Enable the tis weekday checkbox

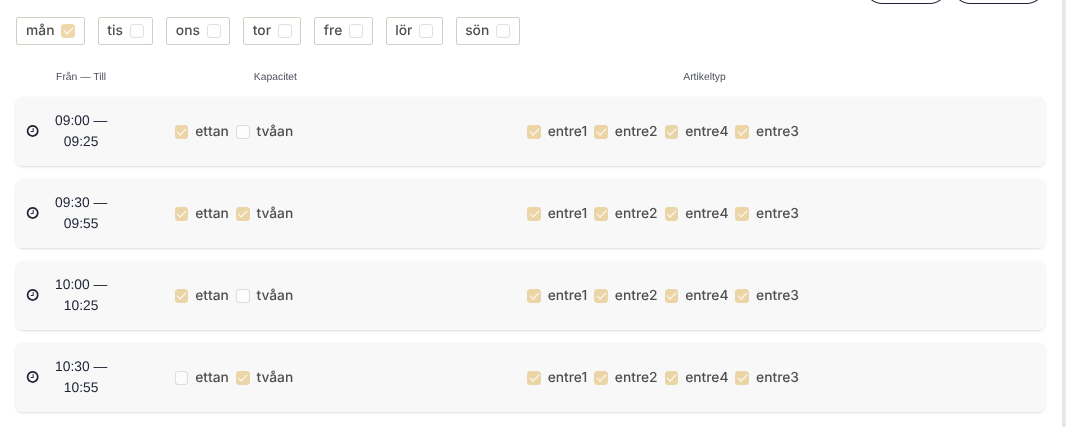(137, 31)
